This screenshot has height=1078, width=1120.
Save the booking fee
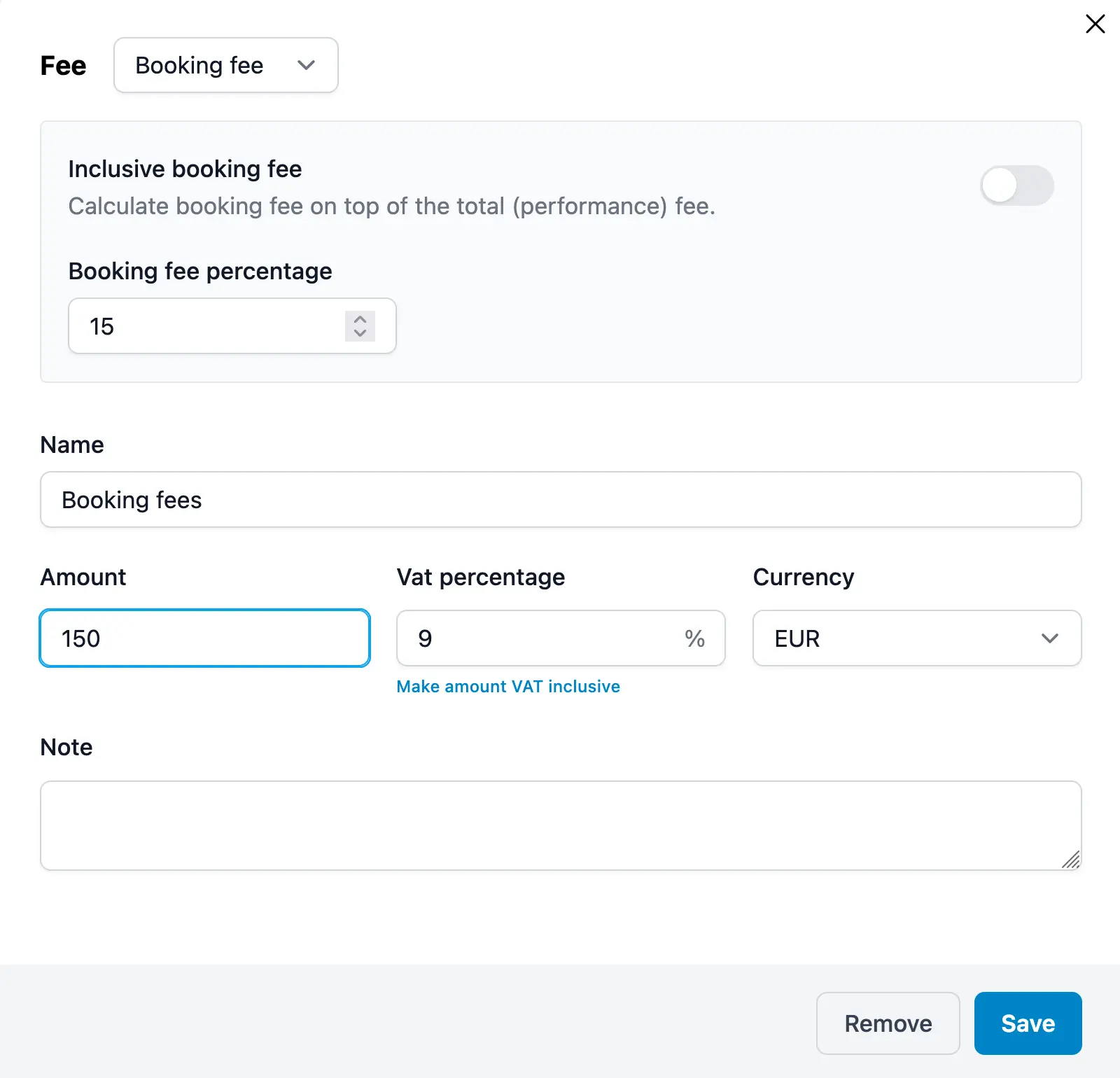click(1027, 1023)
